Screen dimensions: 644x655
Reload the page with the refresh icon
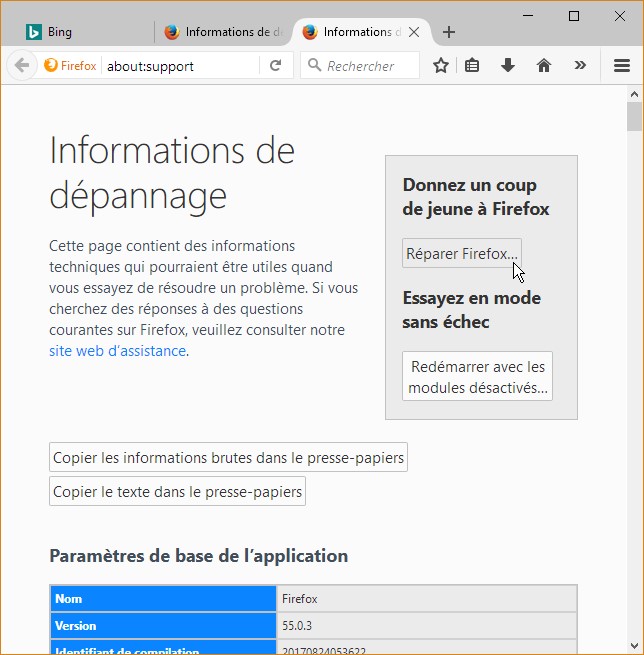(275, 66)
